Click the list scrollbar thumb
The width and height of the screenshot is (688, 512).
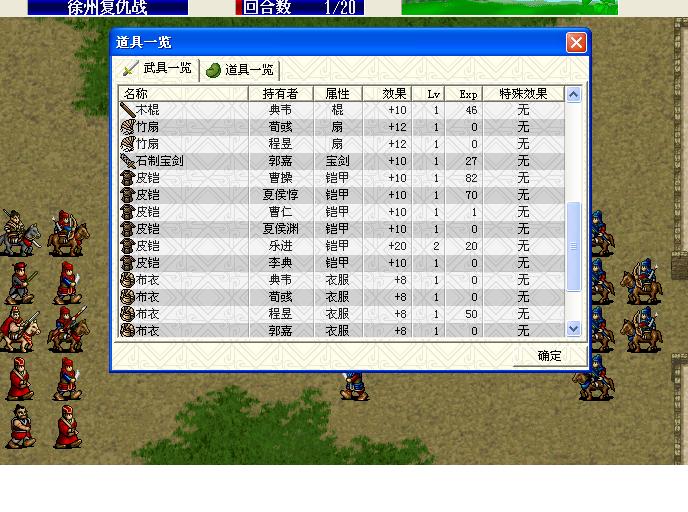click(573, 247)
